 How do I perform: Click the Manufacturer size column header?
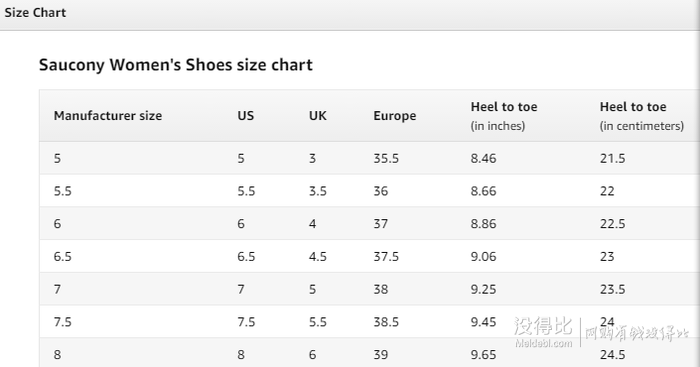pyautogui.click(x=108, y=116)
